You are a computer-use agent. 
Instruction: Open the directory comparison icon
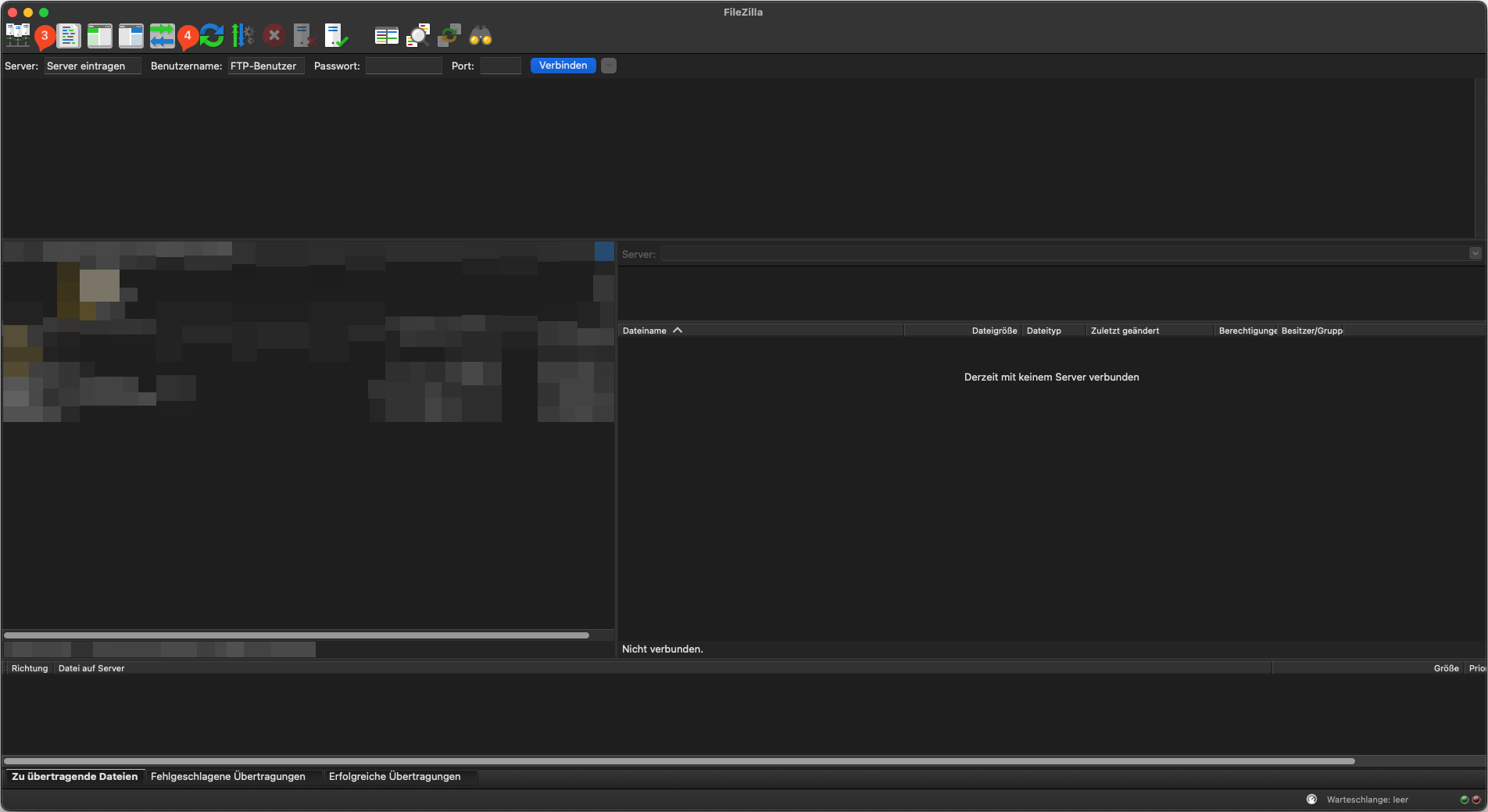point(417,35)
